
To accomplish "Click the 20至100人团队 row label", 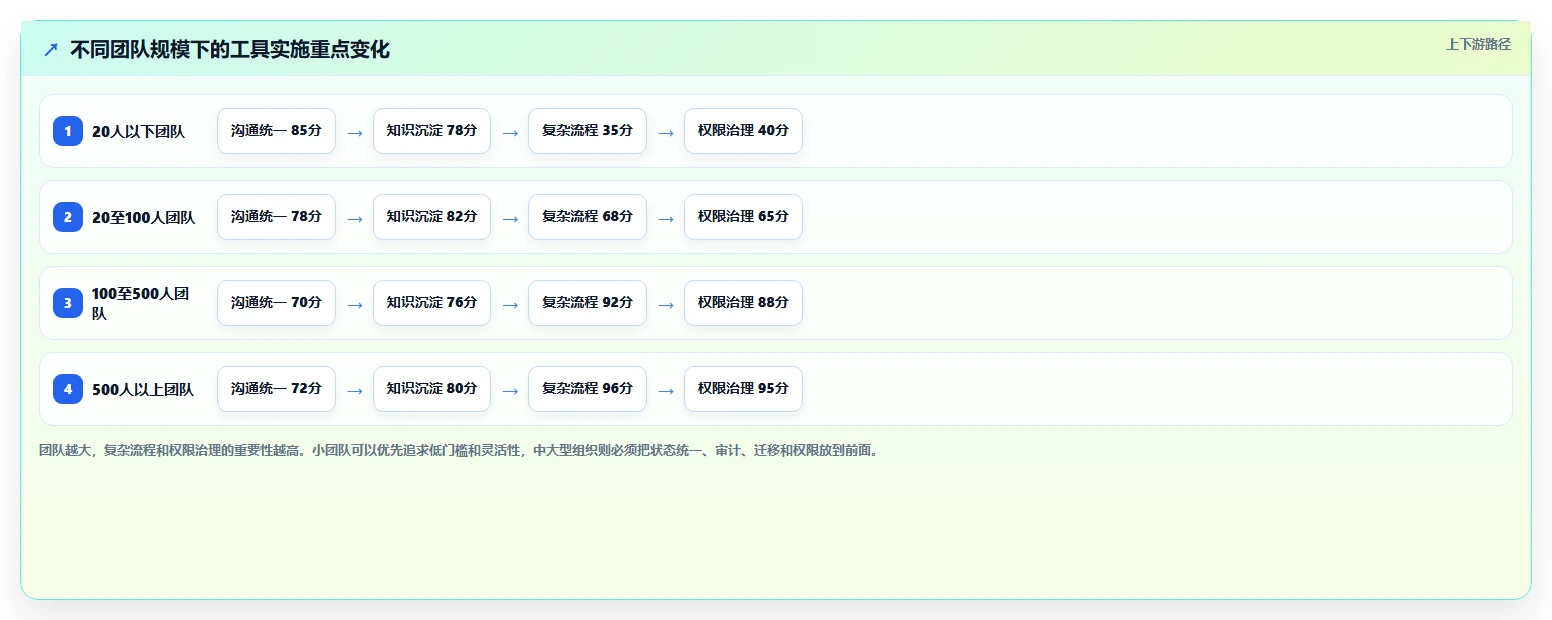I will tap(143, 217).
